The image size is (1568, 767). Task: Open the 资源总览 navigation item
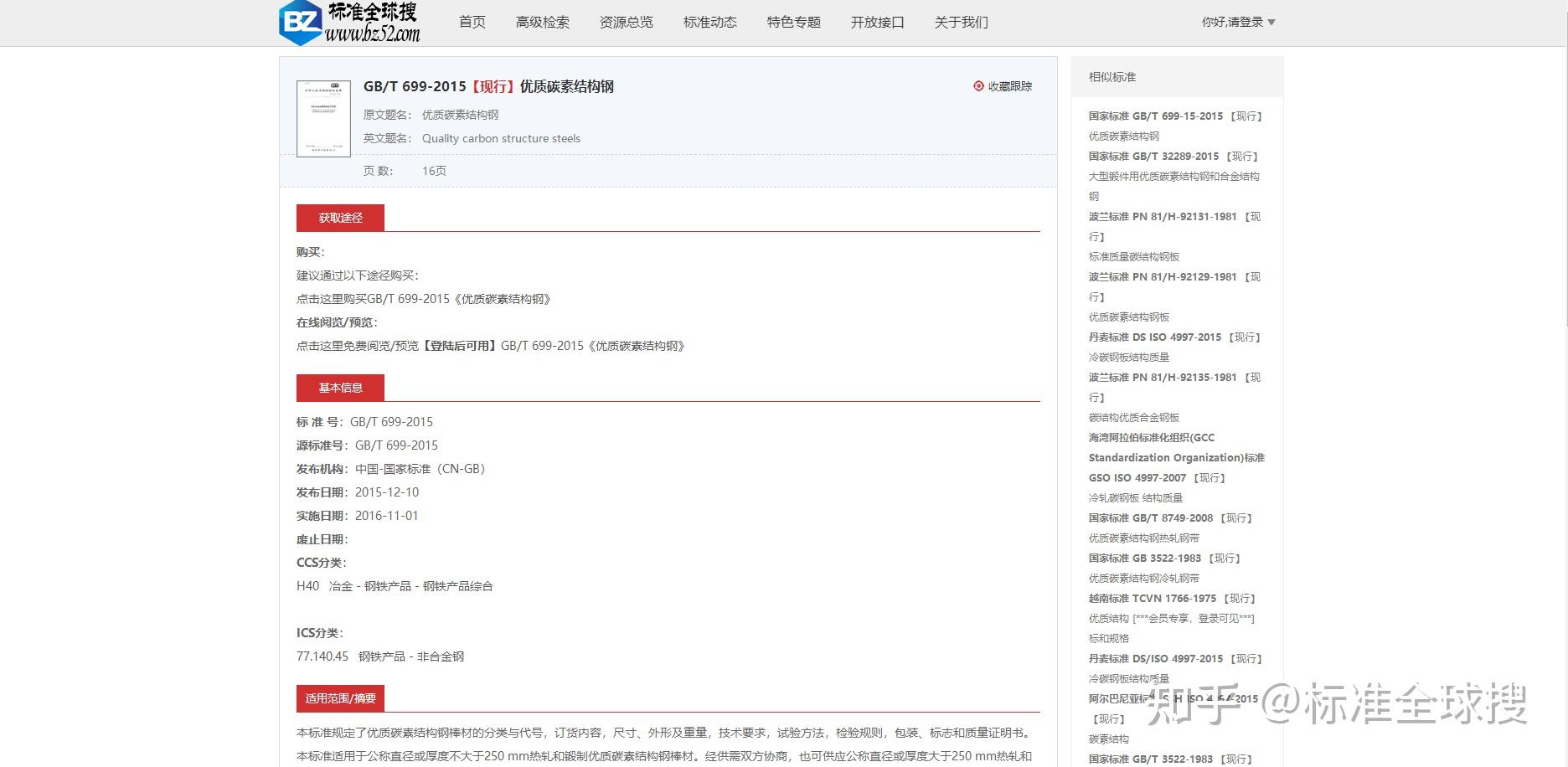pyautogui.click(x=626, y=23)
